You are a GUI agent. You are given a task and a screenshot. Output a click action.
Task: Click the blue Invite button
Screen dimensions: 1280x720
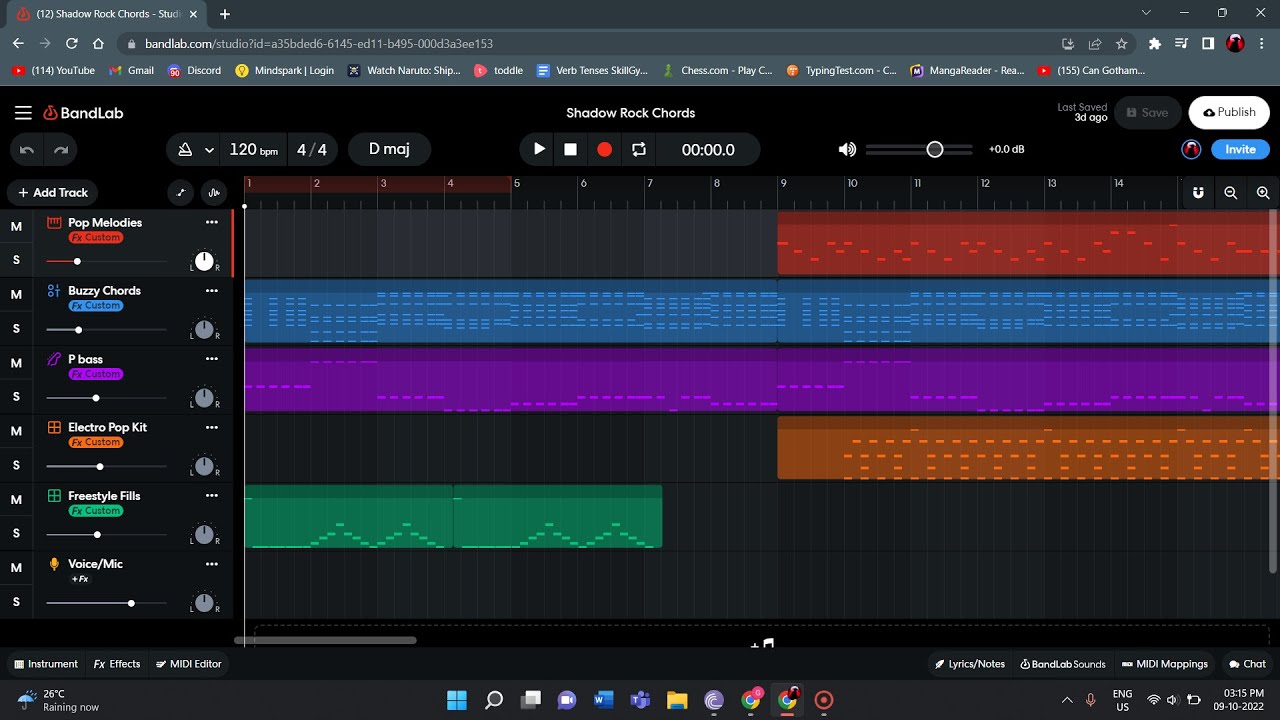click(1240, 149)
